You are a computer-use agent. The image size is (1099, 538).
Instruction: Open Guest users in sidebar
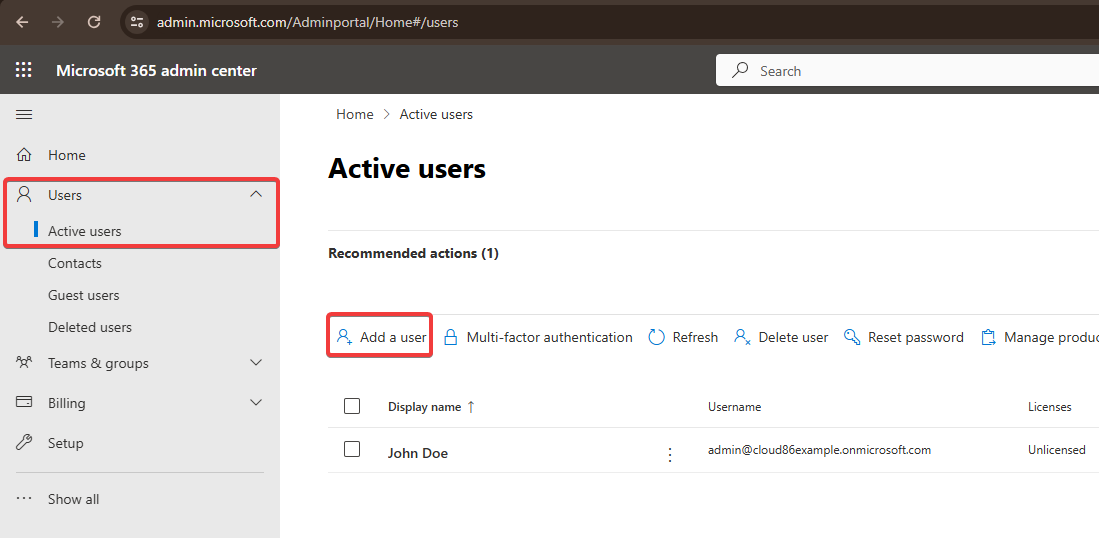pos(83,295)
